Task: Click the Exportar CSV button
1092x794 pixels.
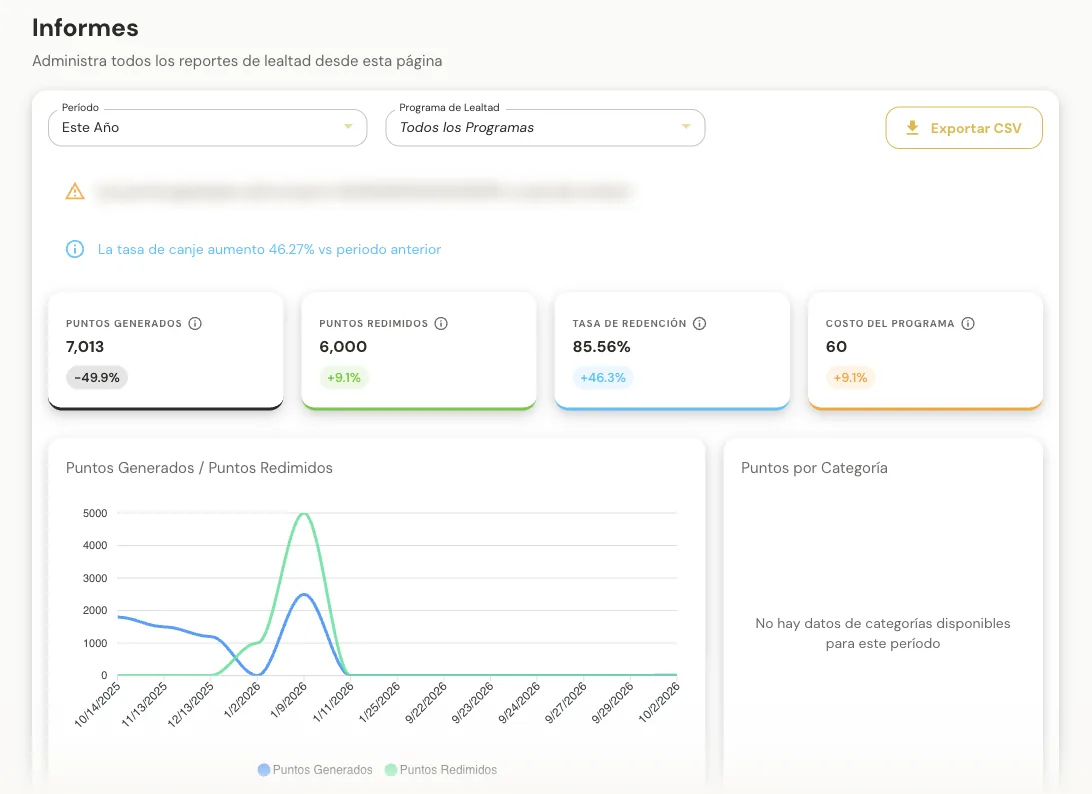Action: click(964, 127)
